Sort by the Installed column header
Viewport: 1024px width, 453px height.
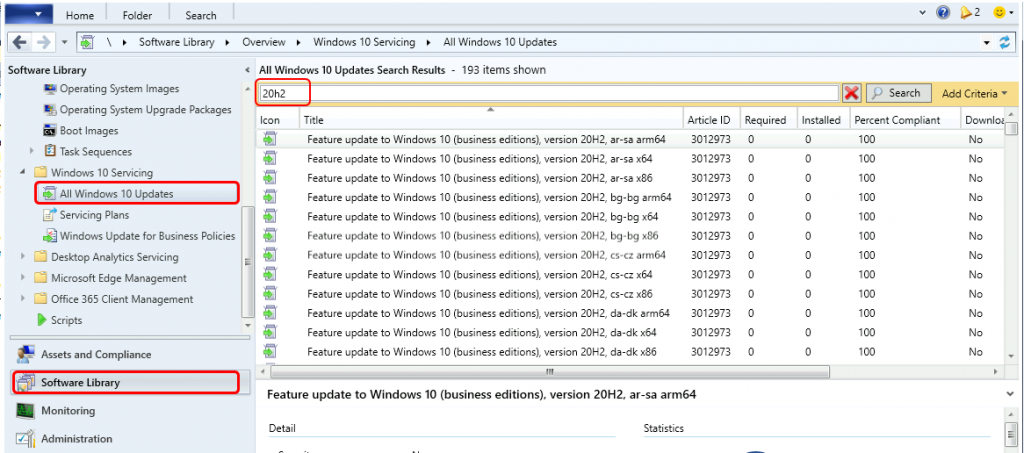pos(824,120)
